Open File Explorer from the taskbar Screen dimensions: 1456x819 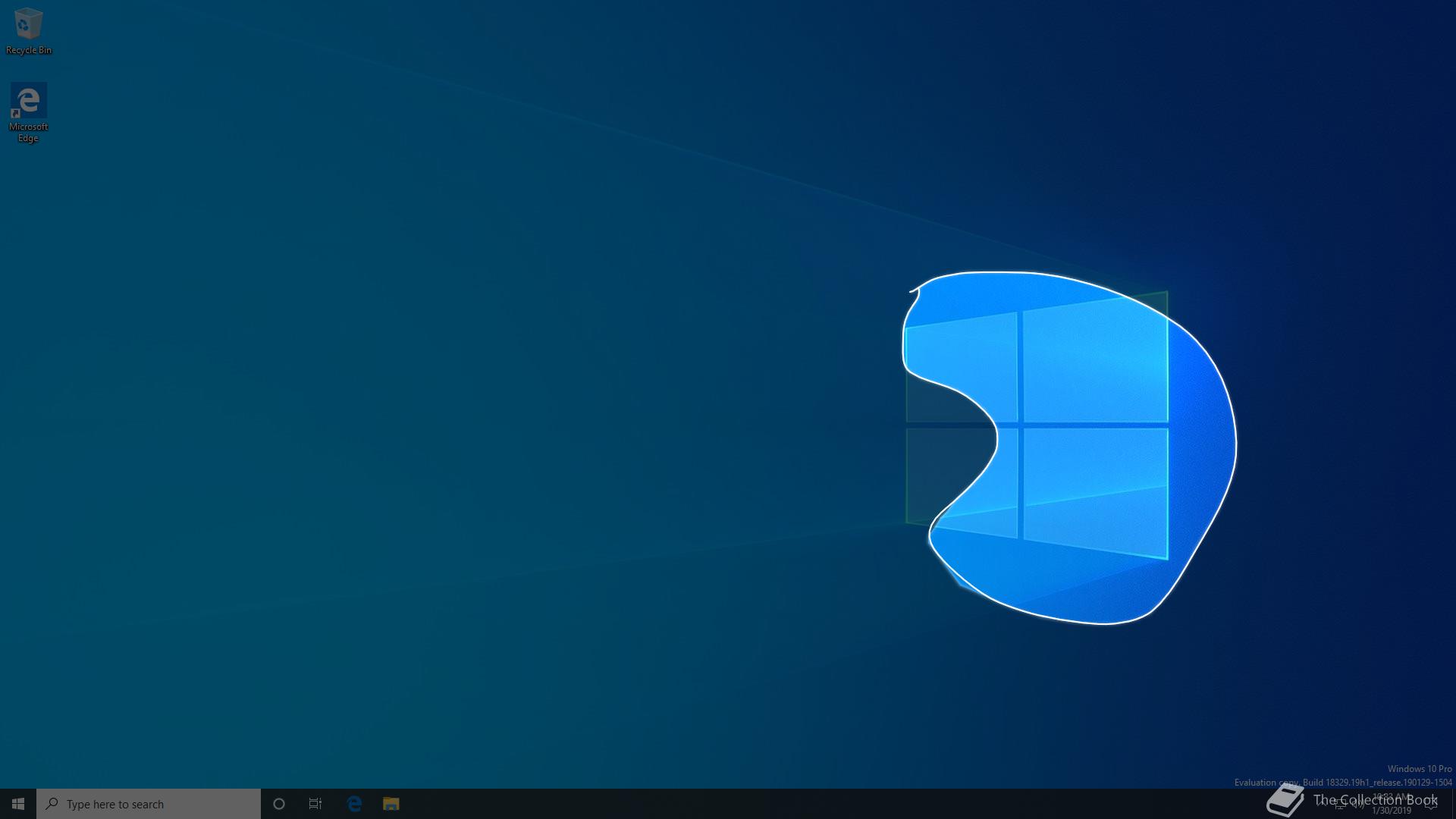pos(391,804)
